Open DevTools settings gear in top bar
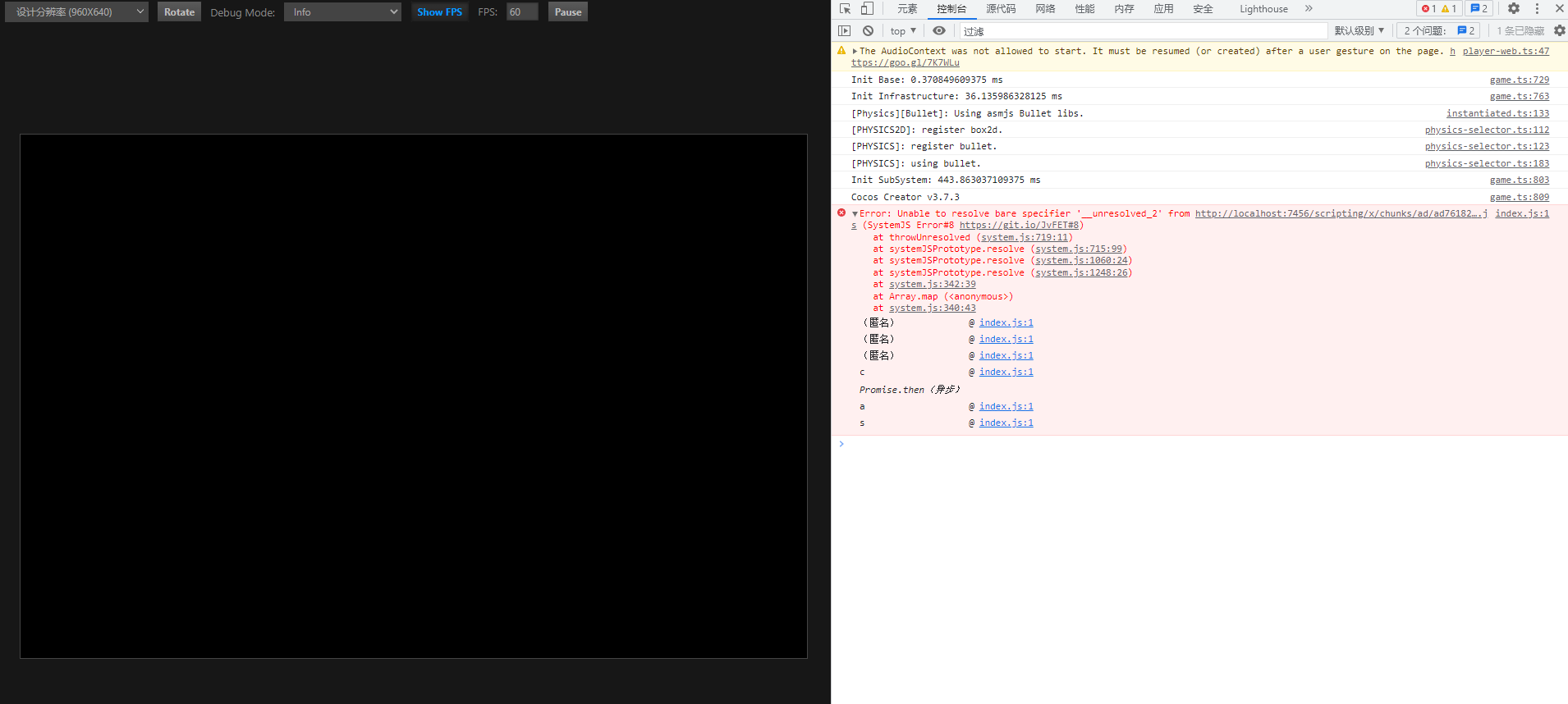The height and width of the screenshot is (704, 1568). [1514, 9]
